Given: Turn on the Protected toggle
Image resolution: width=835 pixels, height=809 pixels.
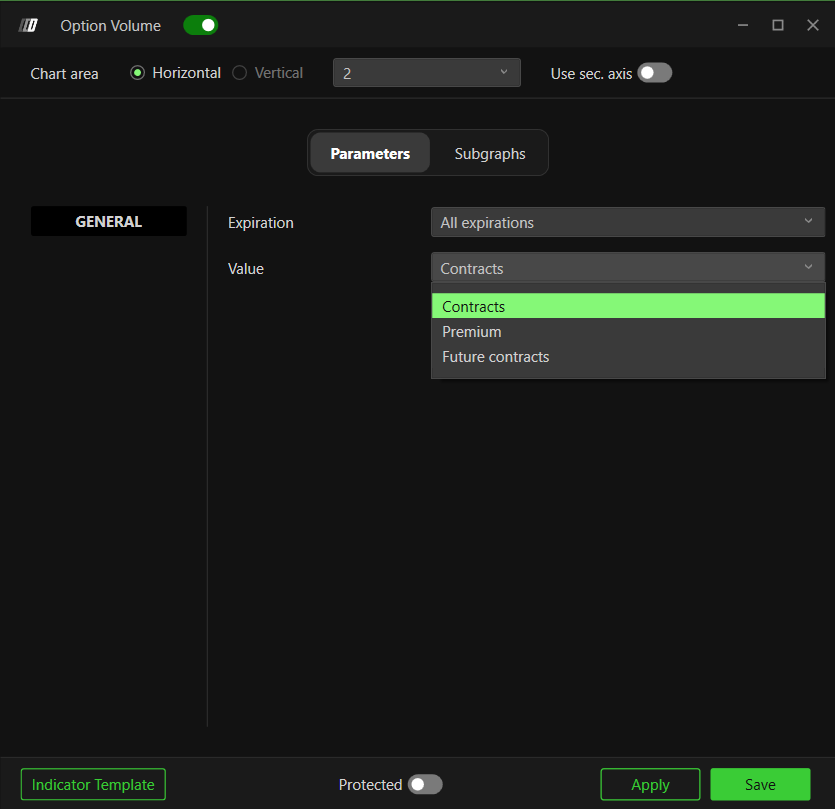Looking at the screenshot, I should point(425,784).
